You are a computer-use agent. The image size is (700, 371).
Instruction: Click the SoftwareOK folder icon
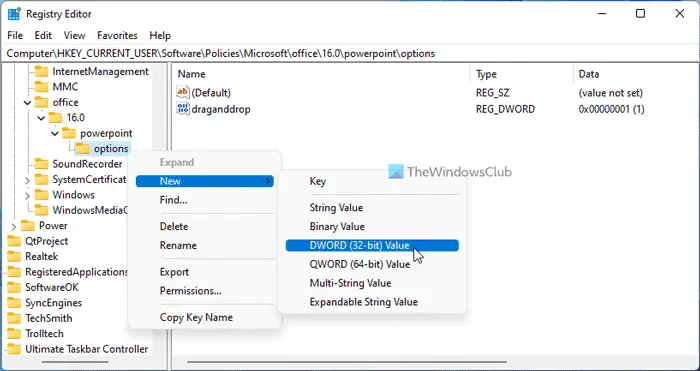pyautogui.click(x=14, y=288)
